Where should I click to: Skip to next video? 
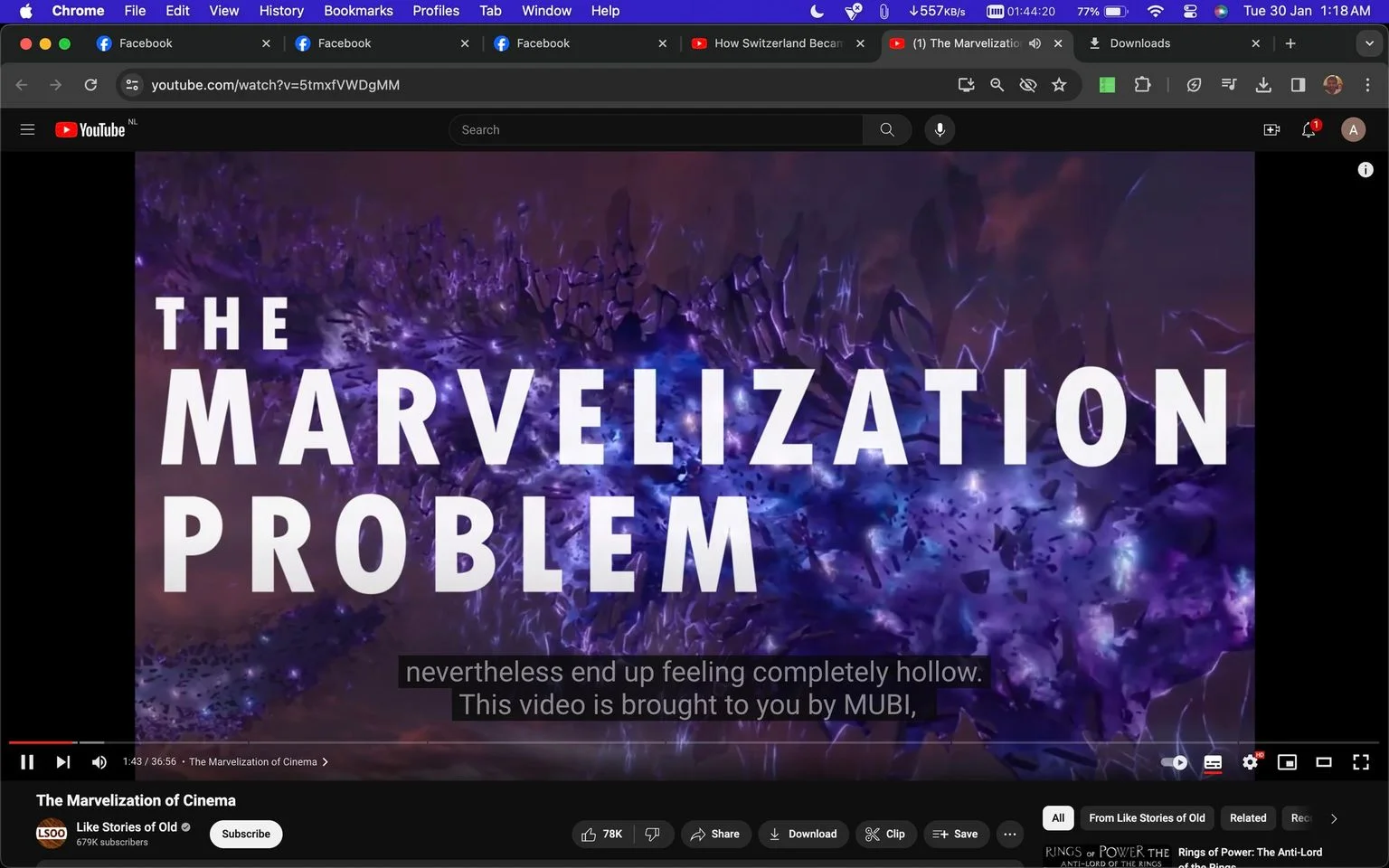point(62,762)
